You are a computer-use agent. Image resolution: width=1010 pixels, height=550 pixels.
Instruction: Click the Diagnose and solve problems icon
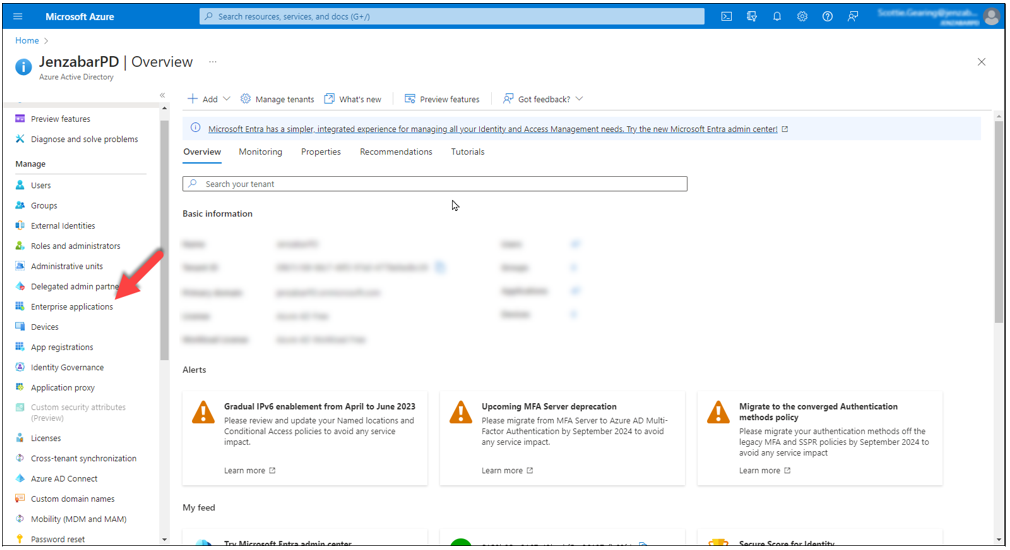20,138
